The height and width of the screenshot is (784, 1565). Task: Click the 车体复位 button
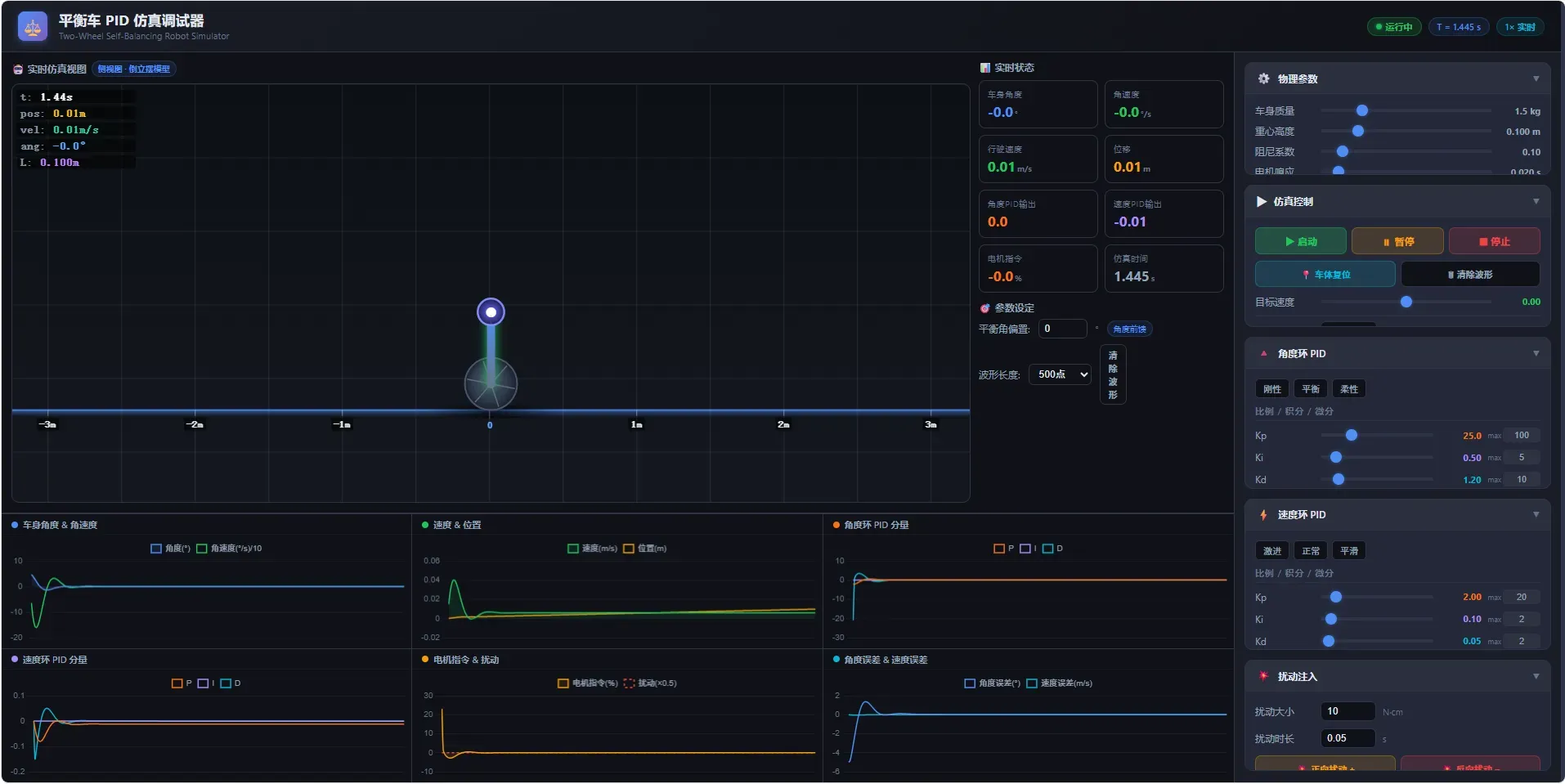pyautogui.click(x=1325, y=275)
